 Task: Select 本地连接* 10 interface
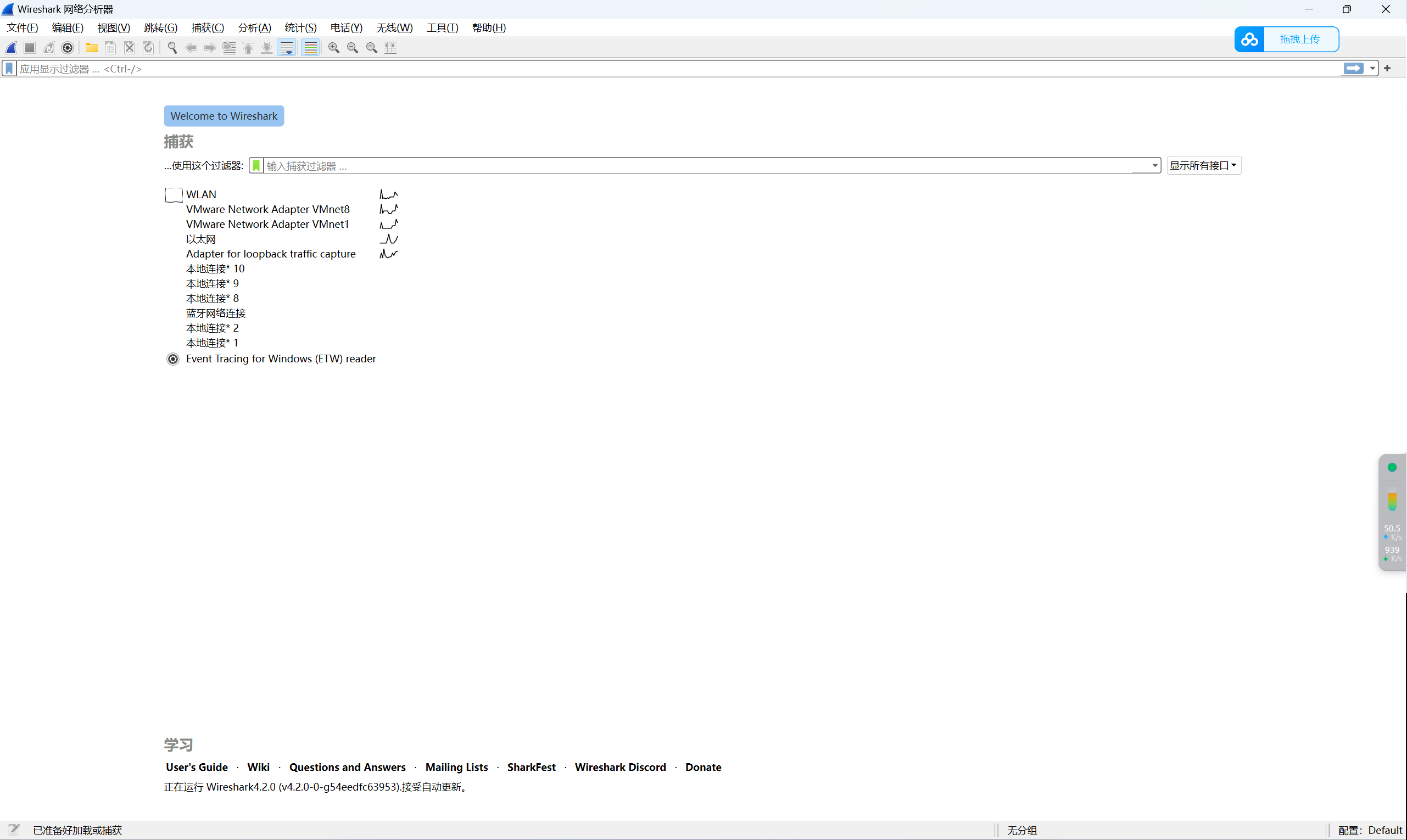tap(215, 268)
